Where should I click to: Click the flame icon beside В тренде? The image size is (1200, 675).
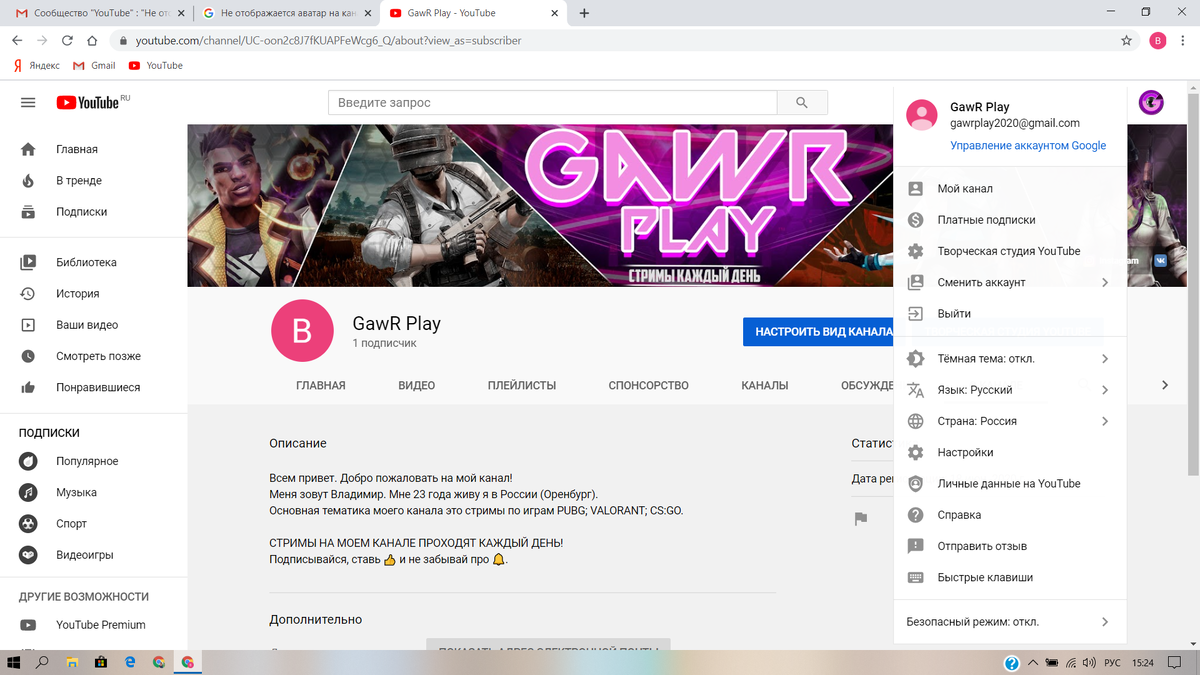coord(28,180)
